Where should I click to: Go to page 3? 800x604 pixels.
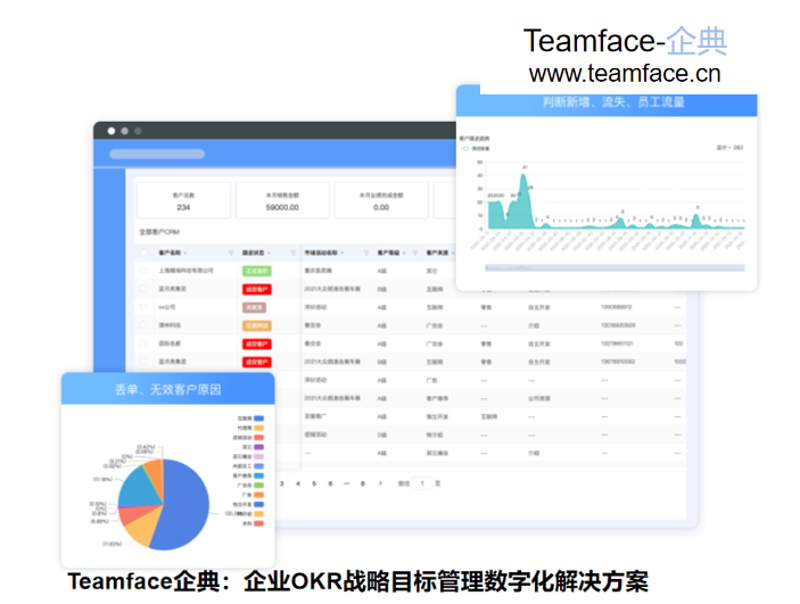coord(282,483)
